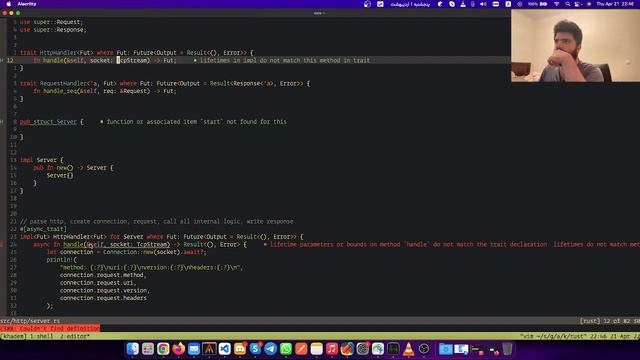Image resolution: width=640 pixels, height=360 pixels.
Task: Click the webcam overlay in the corner
Action: tap(576, 45)
